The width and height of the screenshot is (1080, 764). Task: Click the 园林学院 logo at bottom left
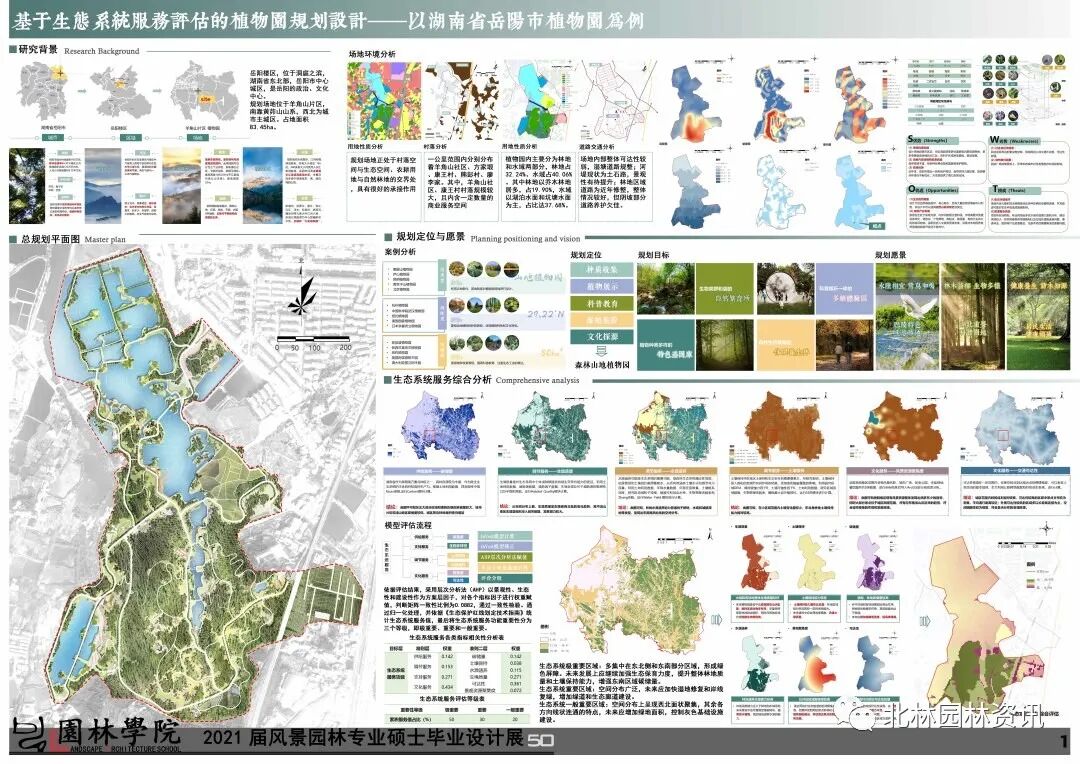pyautogui.click(x=96, y=736)
